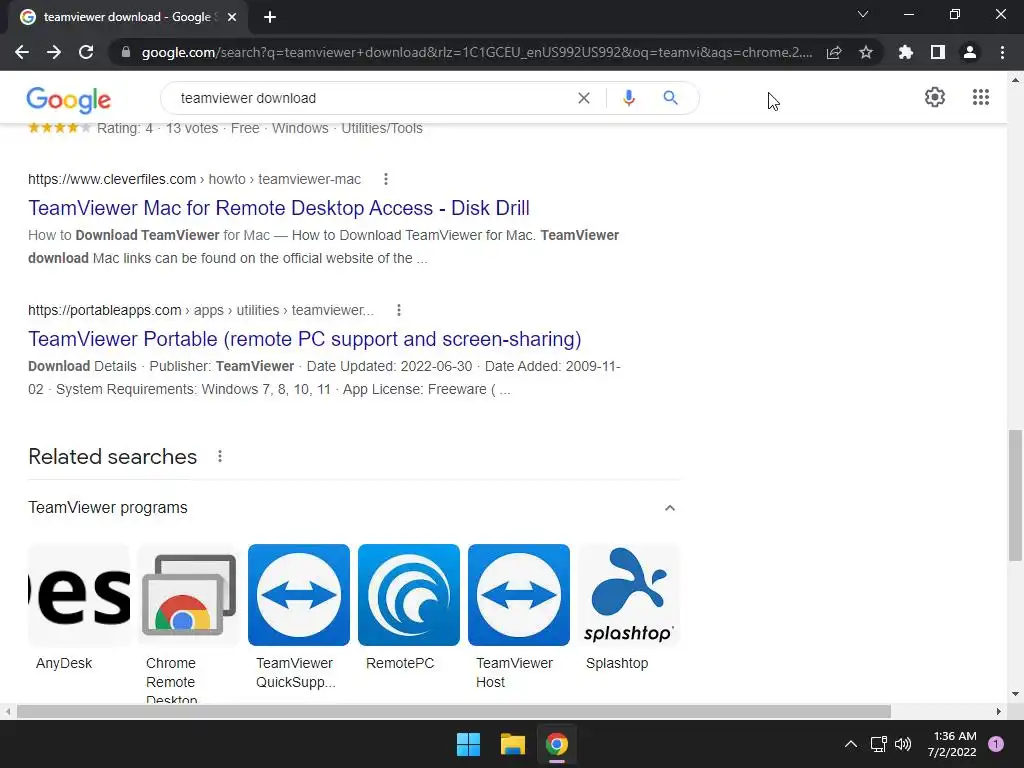Screen dimensions: 1024x768
Task: Click the scroll down arrow
Action: point(1015,694)
